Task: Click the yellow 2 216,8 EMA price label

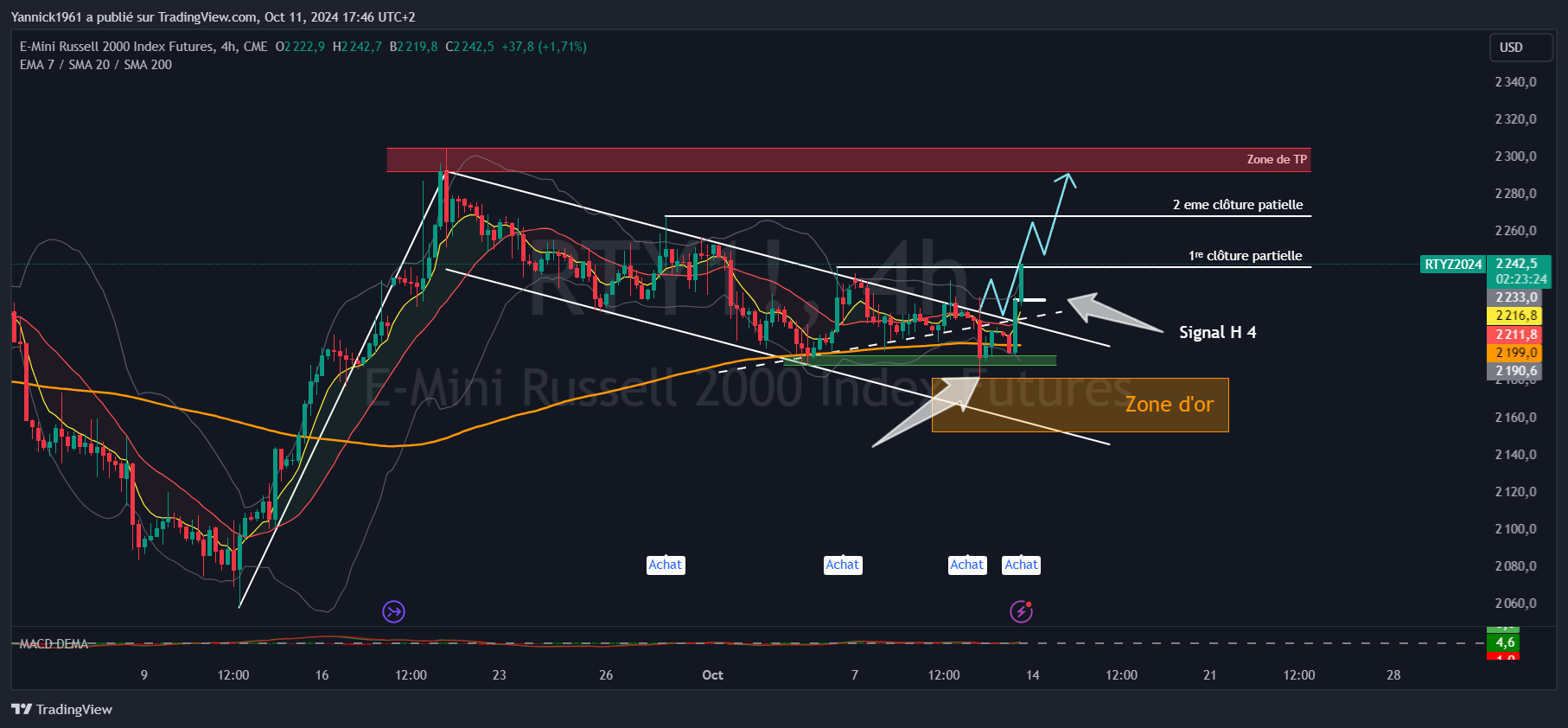Action: [1515, 316]
